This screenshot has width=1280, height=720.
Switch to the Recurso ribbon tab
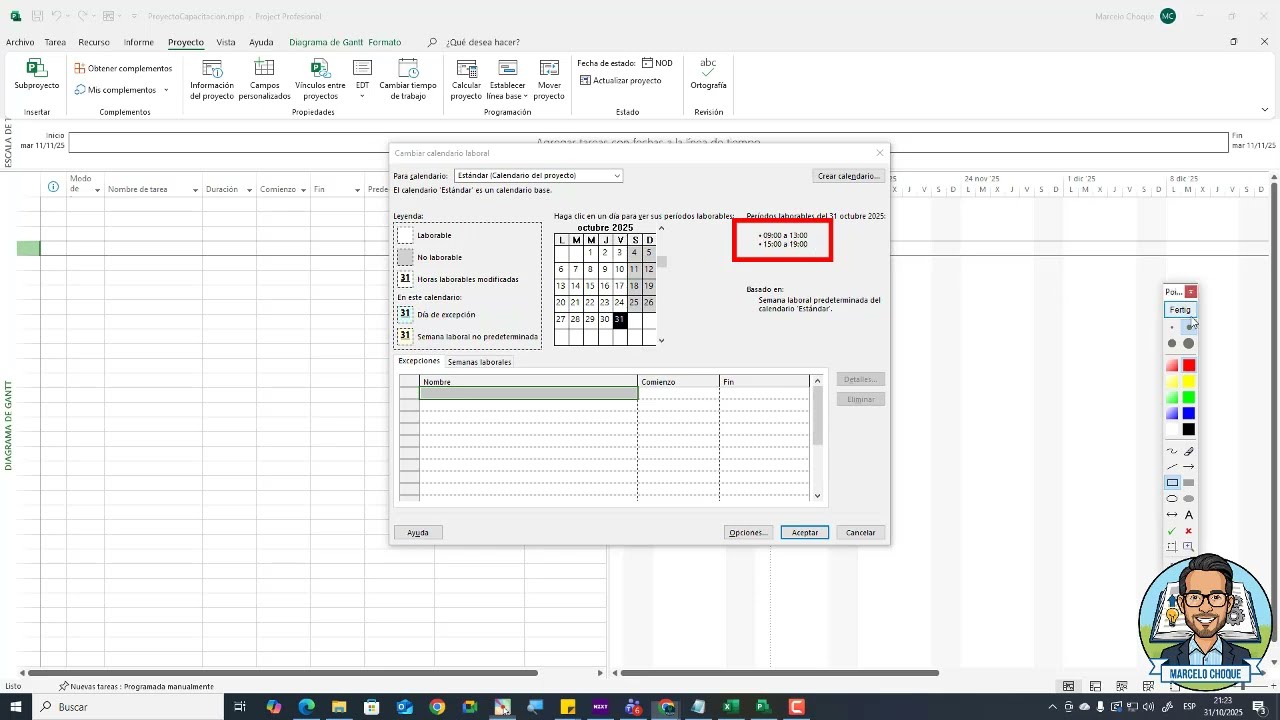pos(94,42)
